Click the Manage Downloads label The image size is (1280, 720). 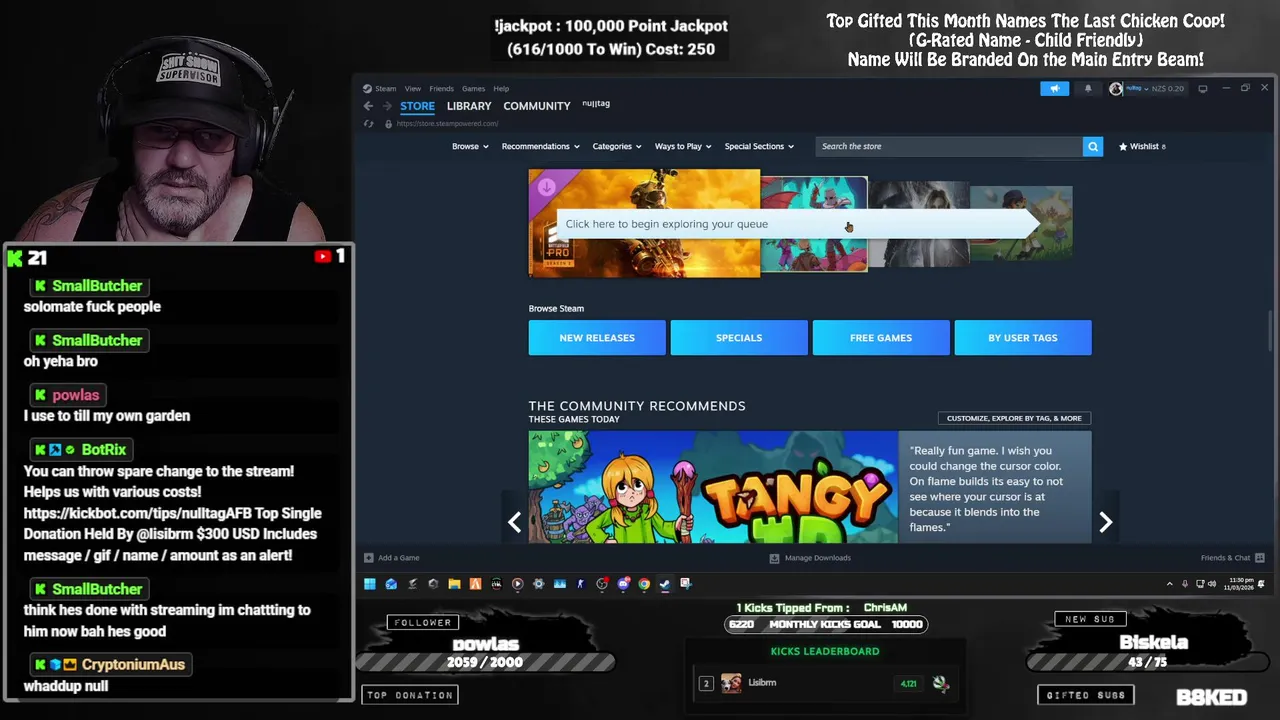818,558
